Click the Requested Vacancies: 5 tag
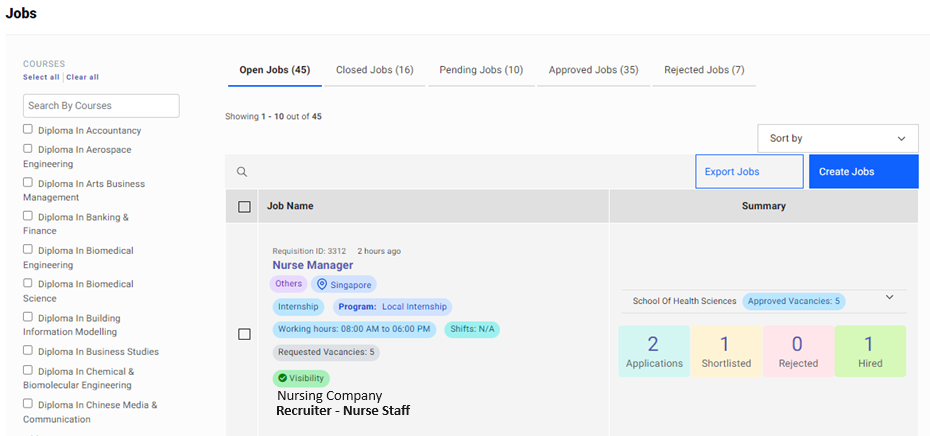 [x=326, y=352]
